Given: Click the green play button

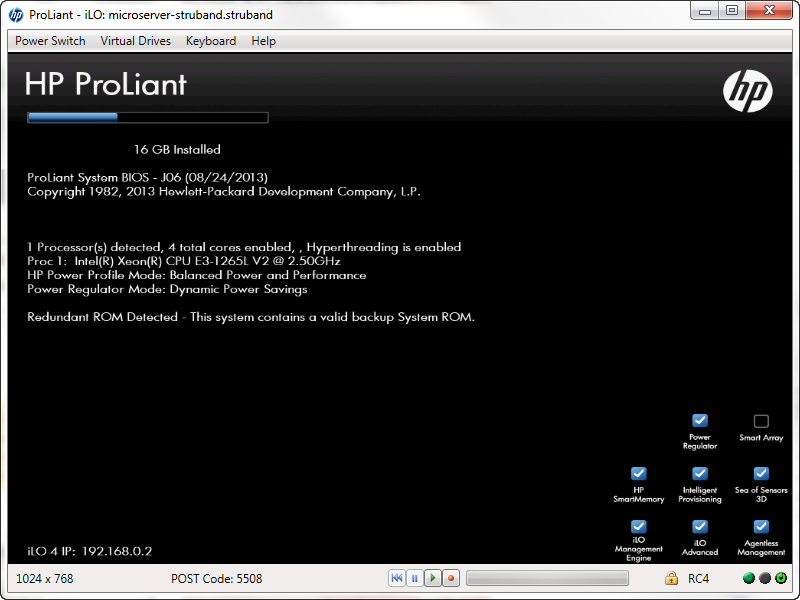Looking at the screenshot, I should [432, 578].
